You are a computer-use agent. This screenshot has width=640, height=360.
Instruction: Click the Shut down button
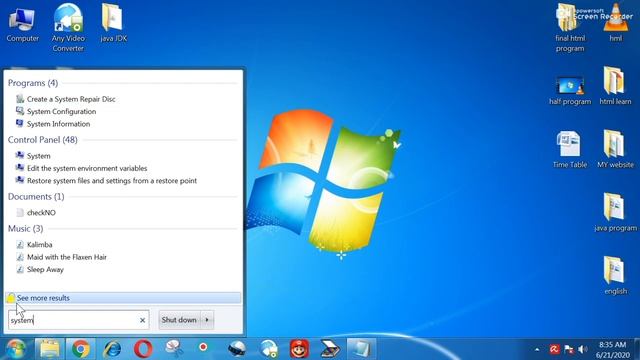coord(179,320)
